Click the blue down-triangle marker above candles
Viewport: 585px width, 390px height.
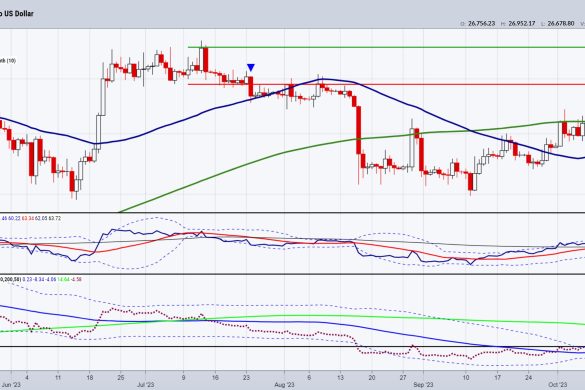pyautogui.click(x=251, y=68)
